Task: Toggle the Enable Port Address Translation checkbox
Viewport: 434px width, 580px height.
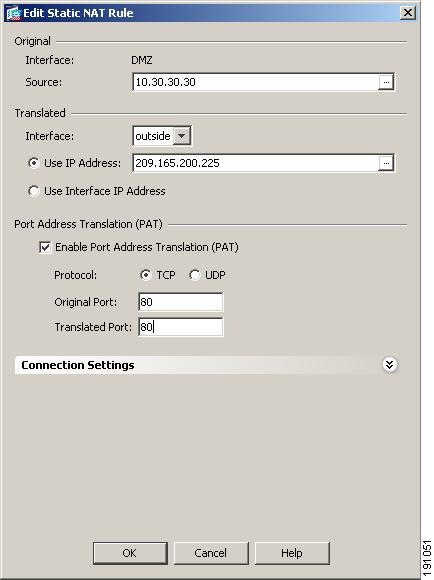Action: click(45, 247)
